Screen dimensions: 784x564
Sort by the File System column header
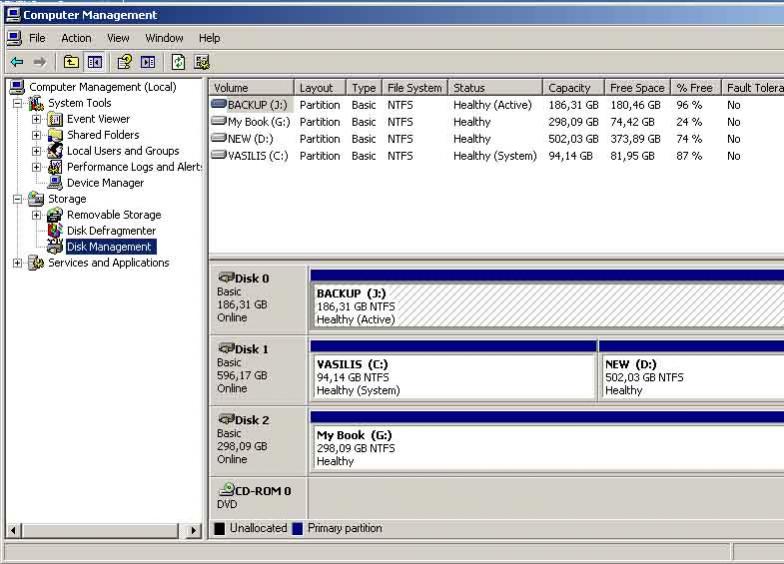[414, 88]
